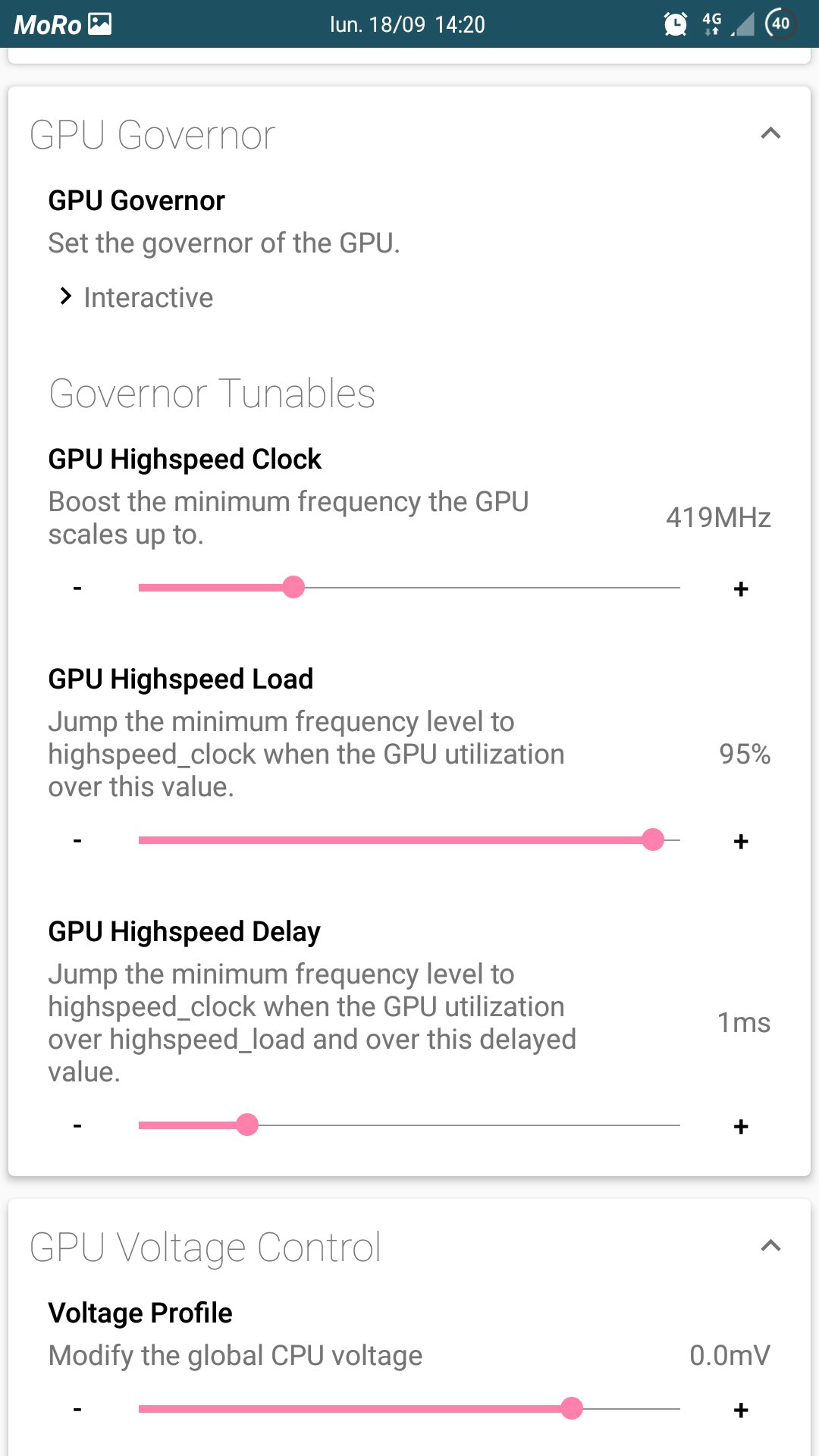Viewport: 819px width, 1456px height.
Task: Decrease GPU Highspeed Delay with minus
Action: 77,1125
